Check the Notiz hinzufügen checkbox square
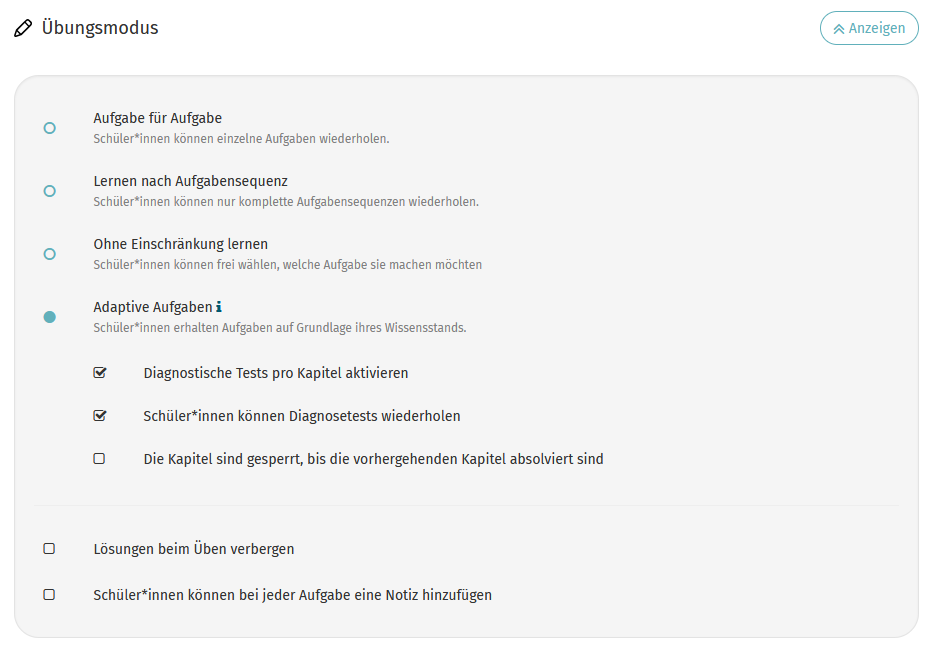 pyautogui.click(x=49, y=595)
